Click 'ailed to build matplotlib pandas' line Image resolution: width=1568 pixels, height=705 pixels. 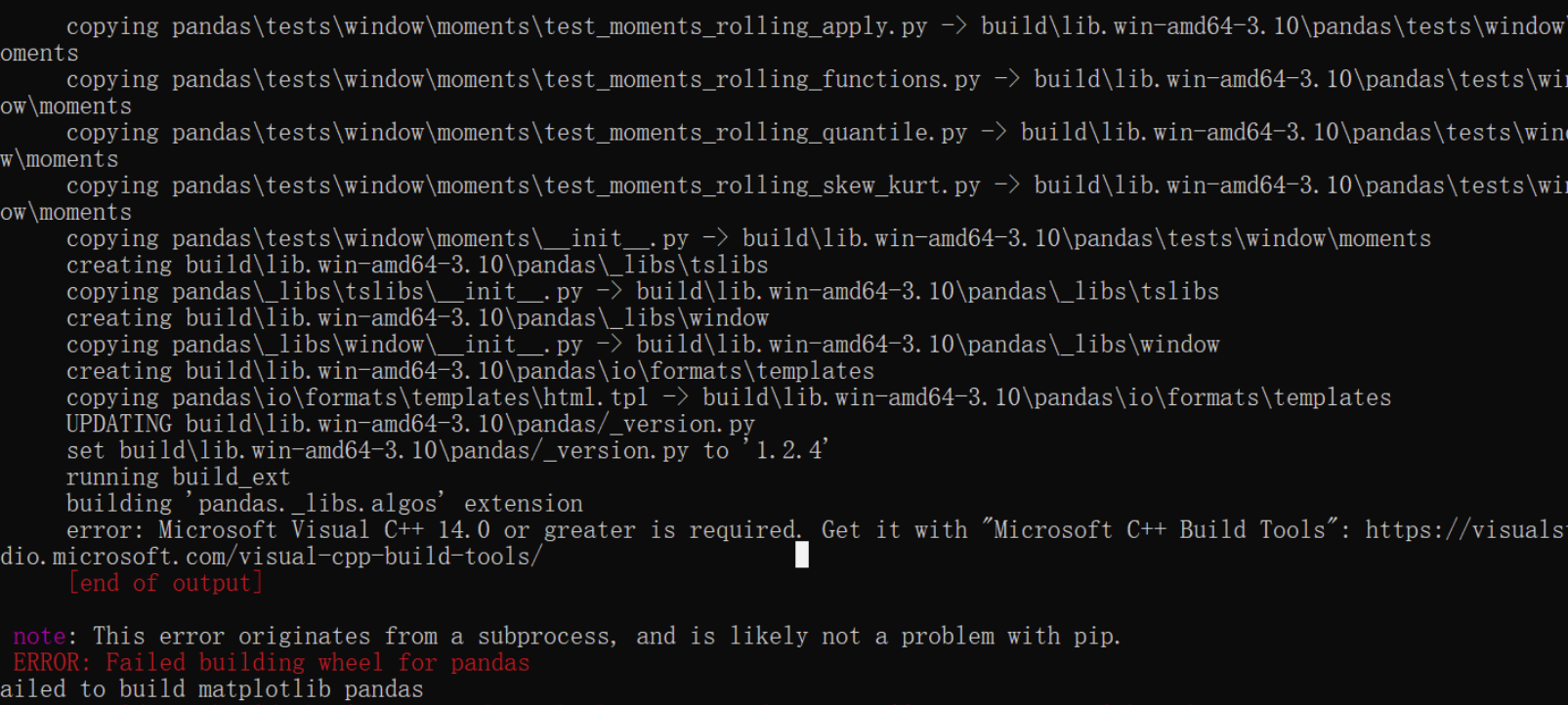[212, 688]
